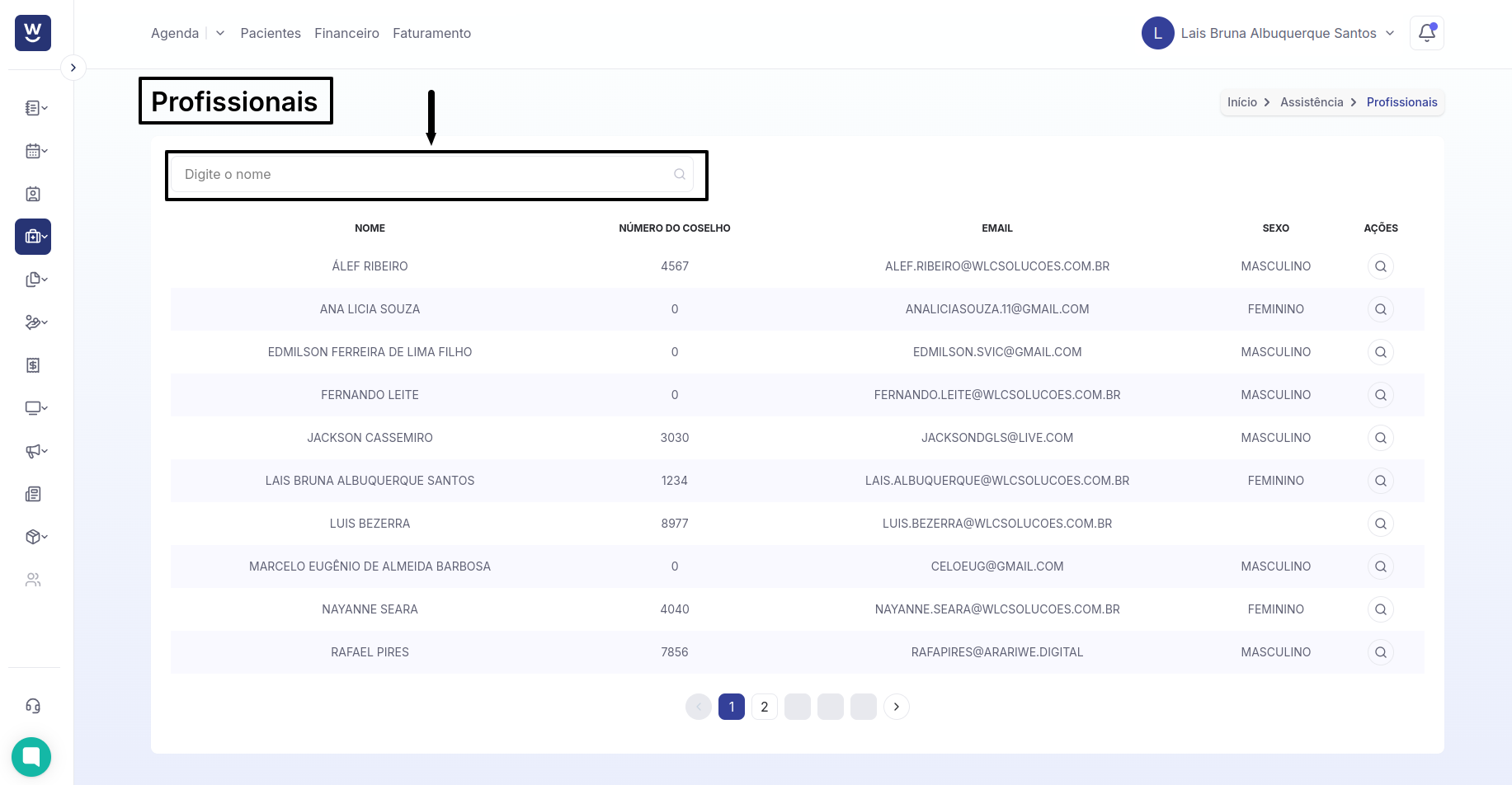Image resolution: width=1512 pixels, height=785 pixels.
Task: Select email EDMILSON.SVIC@GMAIL.COM
Action: coord(997,352)
